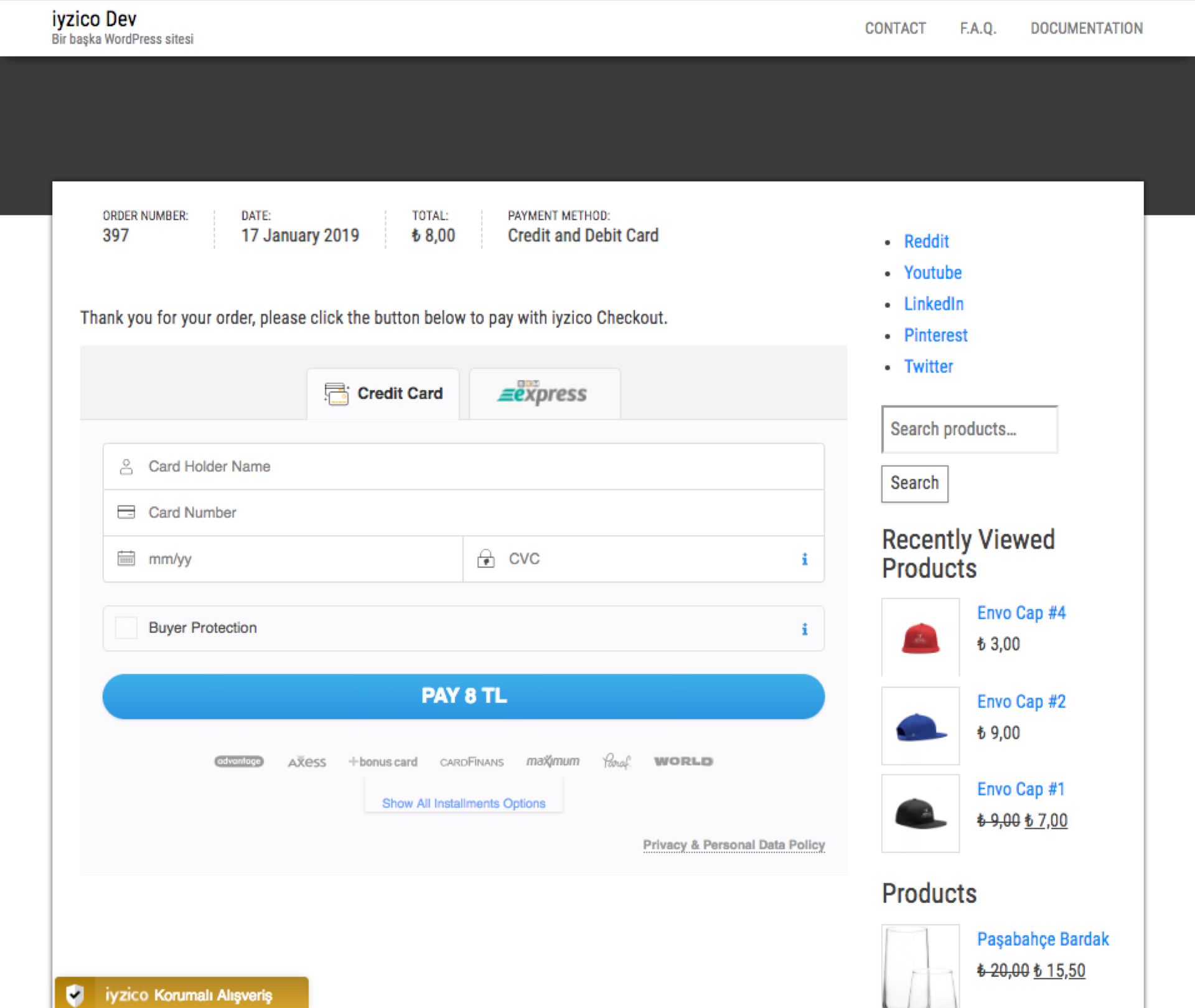This screenshot has width=1195, height=1008.
Task: Open the Privacy & Personal Data Policy link
Action: [733, 845]
